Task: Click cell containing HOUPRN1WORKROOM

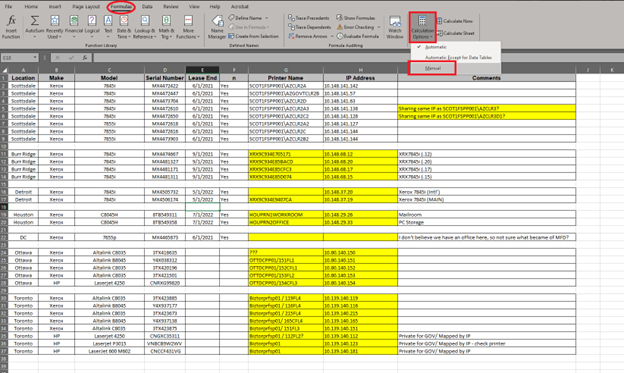Action: click(286, 215)
